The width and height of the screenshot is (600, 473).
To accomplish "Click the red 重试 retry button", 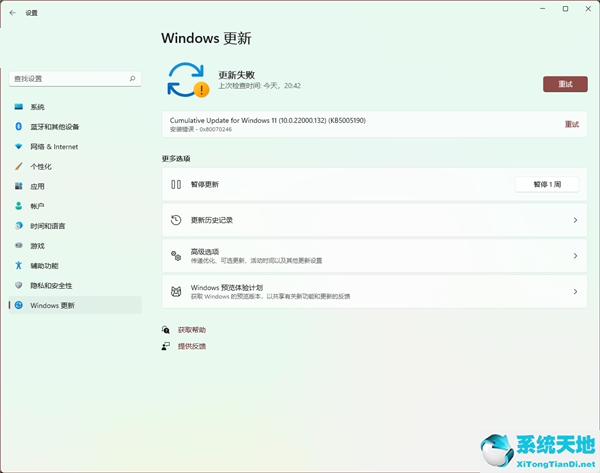I will click(565, 84).
